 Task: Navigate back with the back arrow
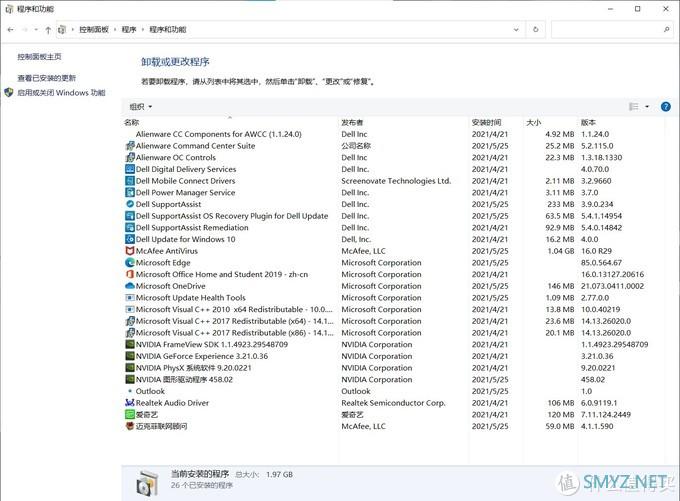(11, 29)
